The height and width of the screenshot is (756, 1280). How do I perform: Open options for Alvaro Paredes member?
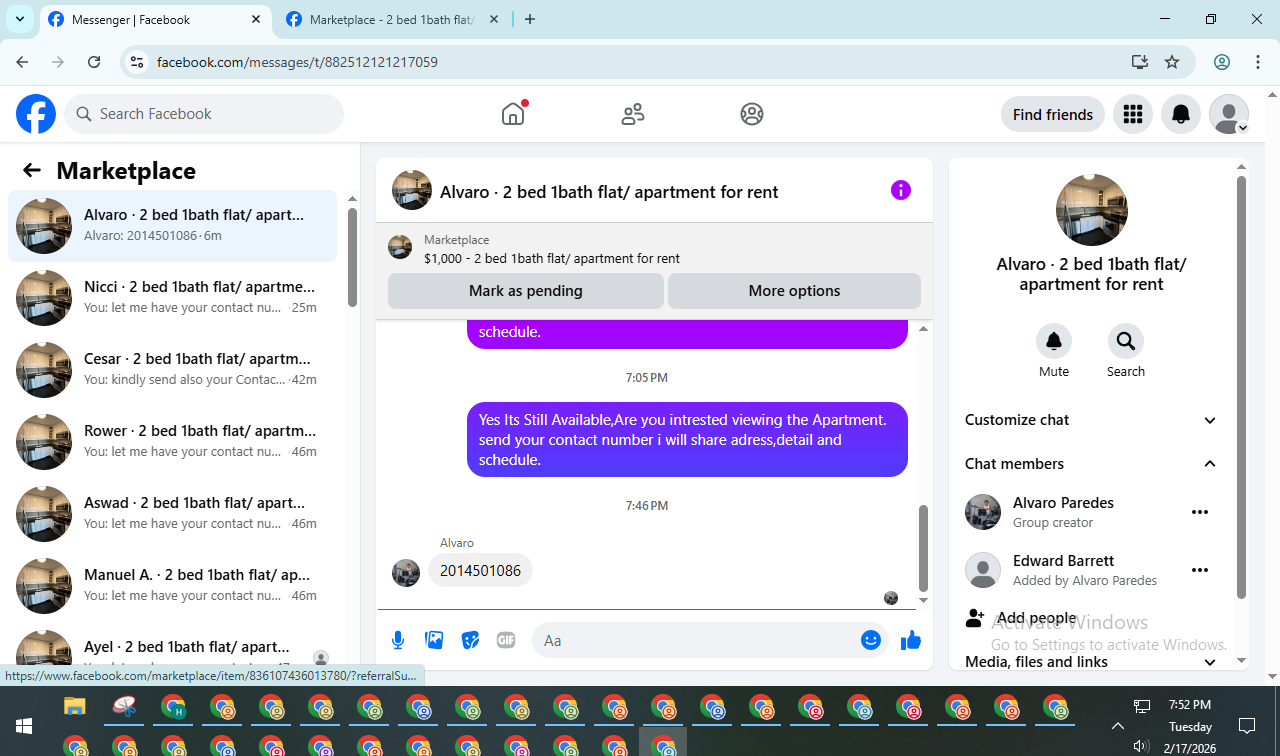click(1200, 512)
